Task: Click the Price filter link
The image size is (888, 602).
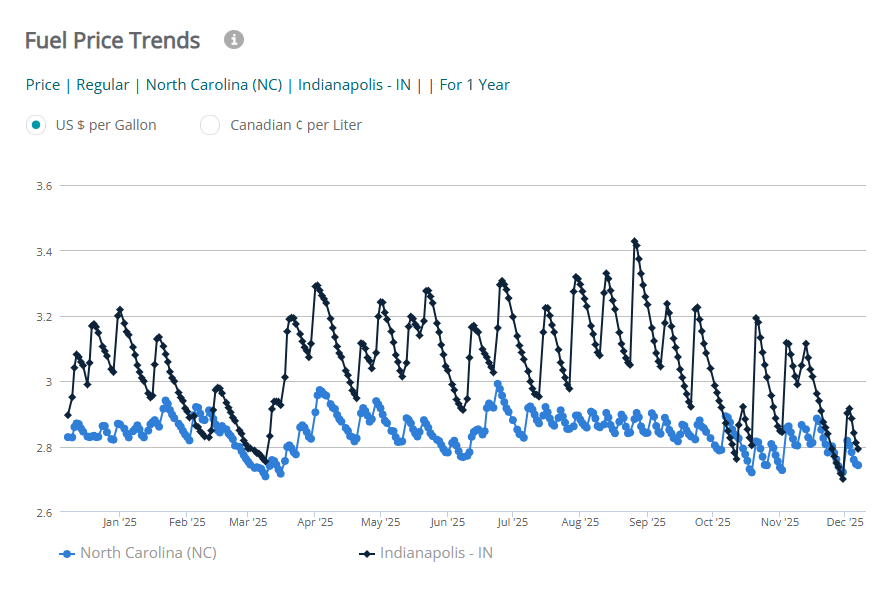Action: click(x=42, y=85)
